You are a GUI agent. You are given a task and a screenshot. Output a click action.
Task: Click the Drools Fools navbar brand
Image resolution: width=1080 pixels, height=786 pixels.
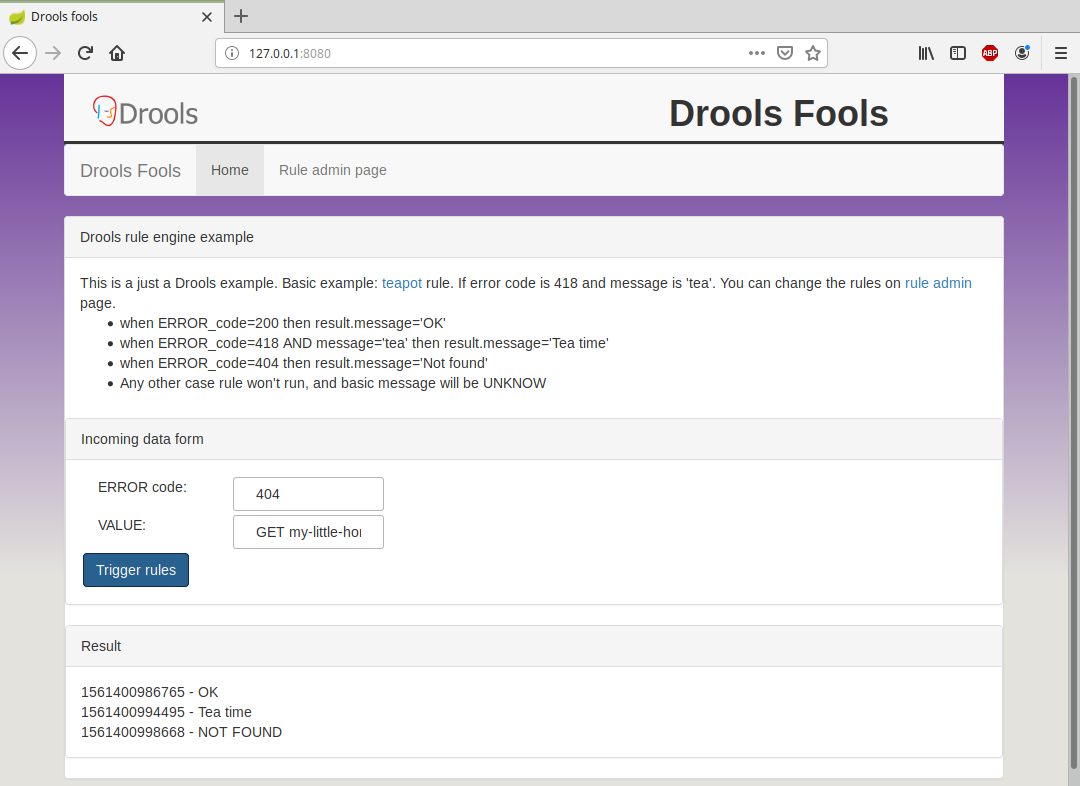coord(130,170)
